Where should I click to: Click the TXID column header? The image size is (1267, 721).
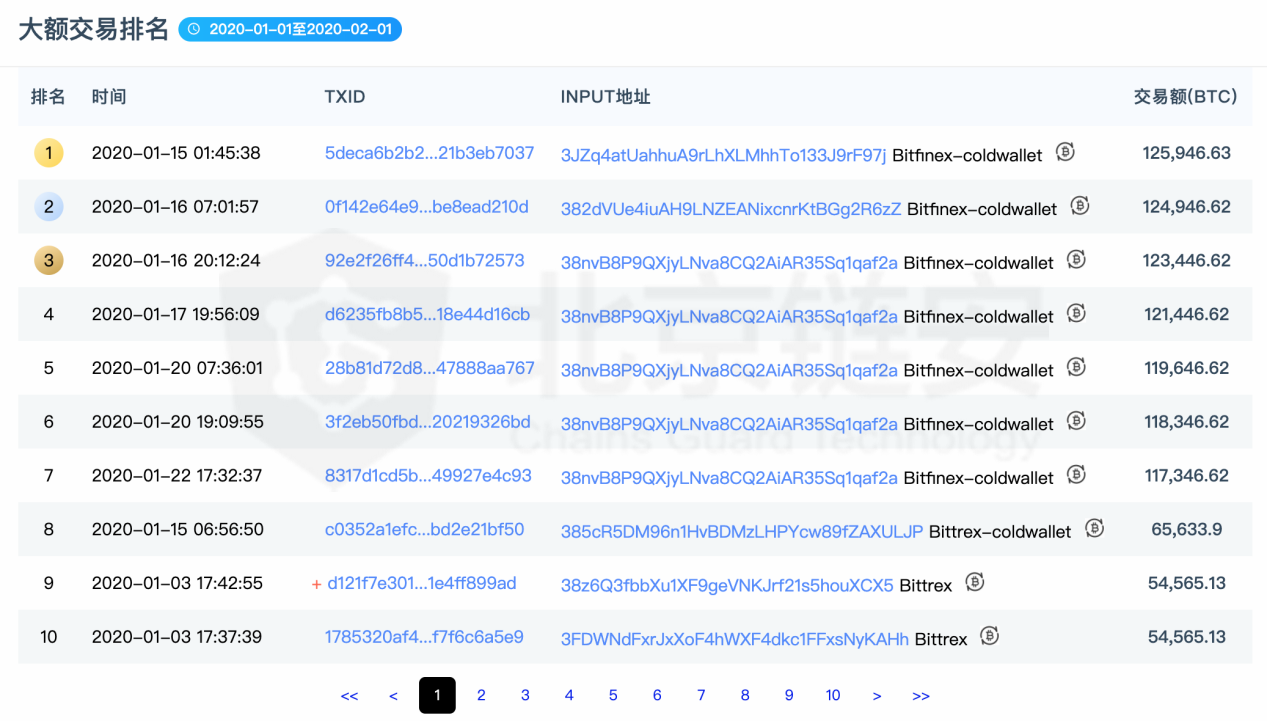click(x=345, y=97)
